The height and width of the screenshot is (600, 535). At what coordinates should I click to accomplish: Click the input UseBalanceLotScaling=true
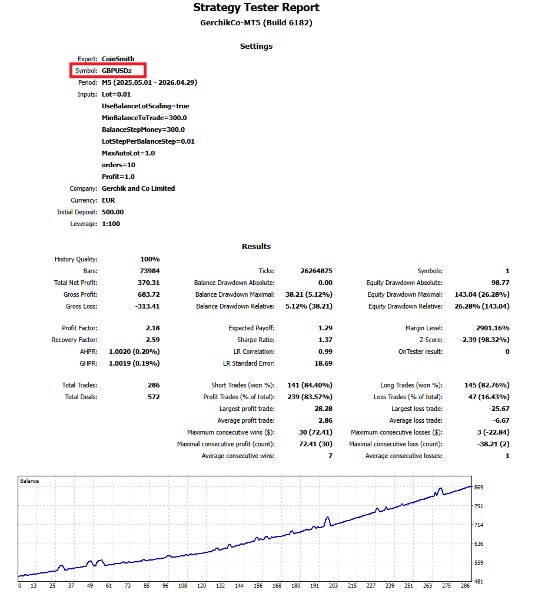145,106
